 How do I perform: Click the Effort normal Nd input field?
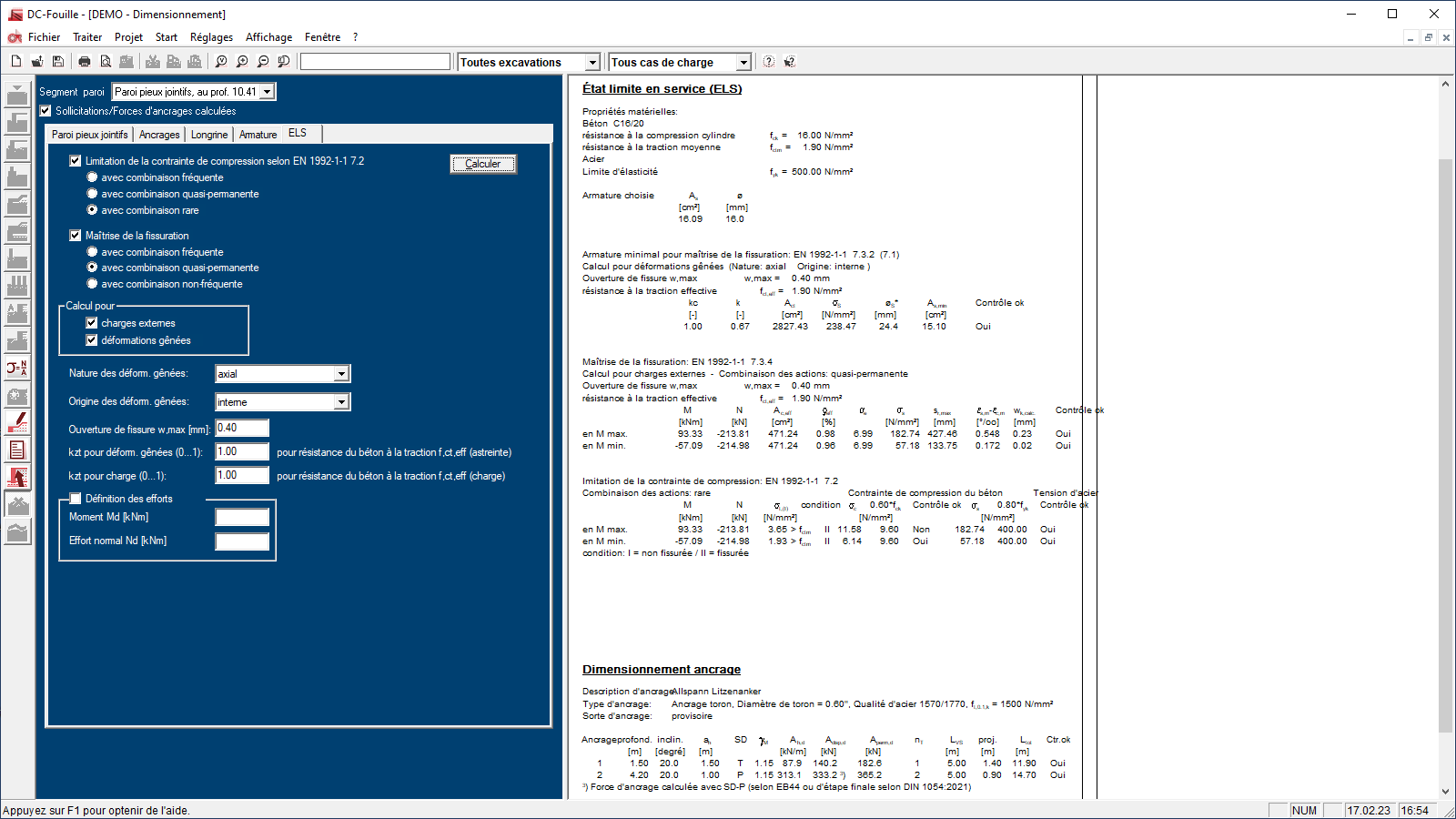click(242, 541)
